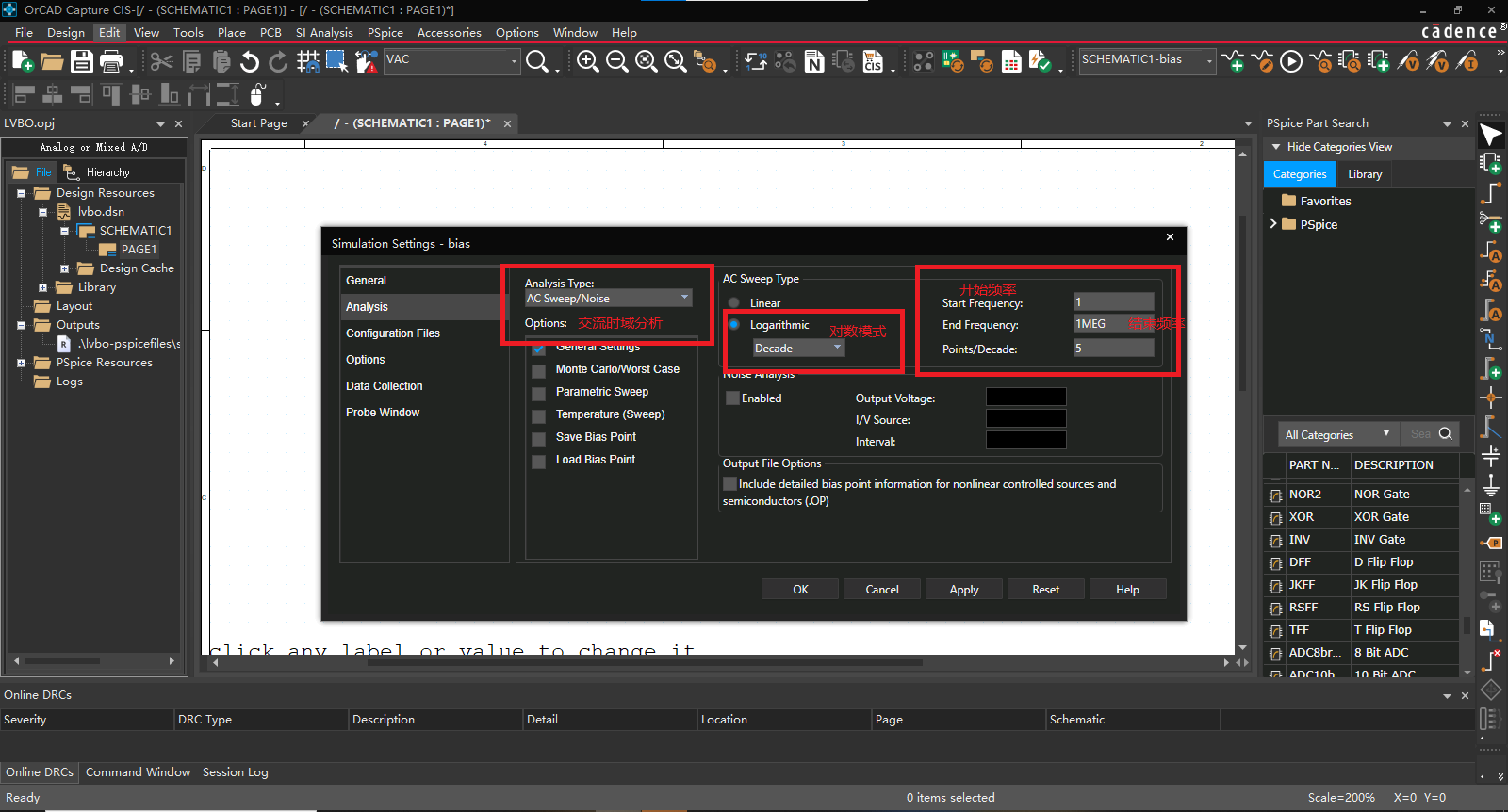Click the Apply button
The image size is (1508, 812).
tap(964, 590)
